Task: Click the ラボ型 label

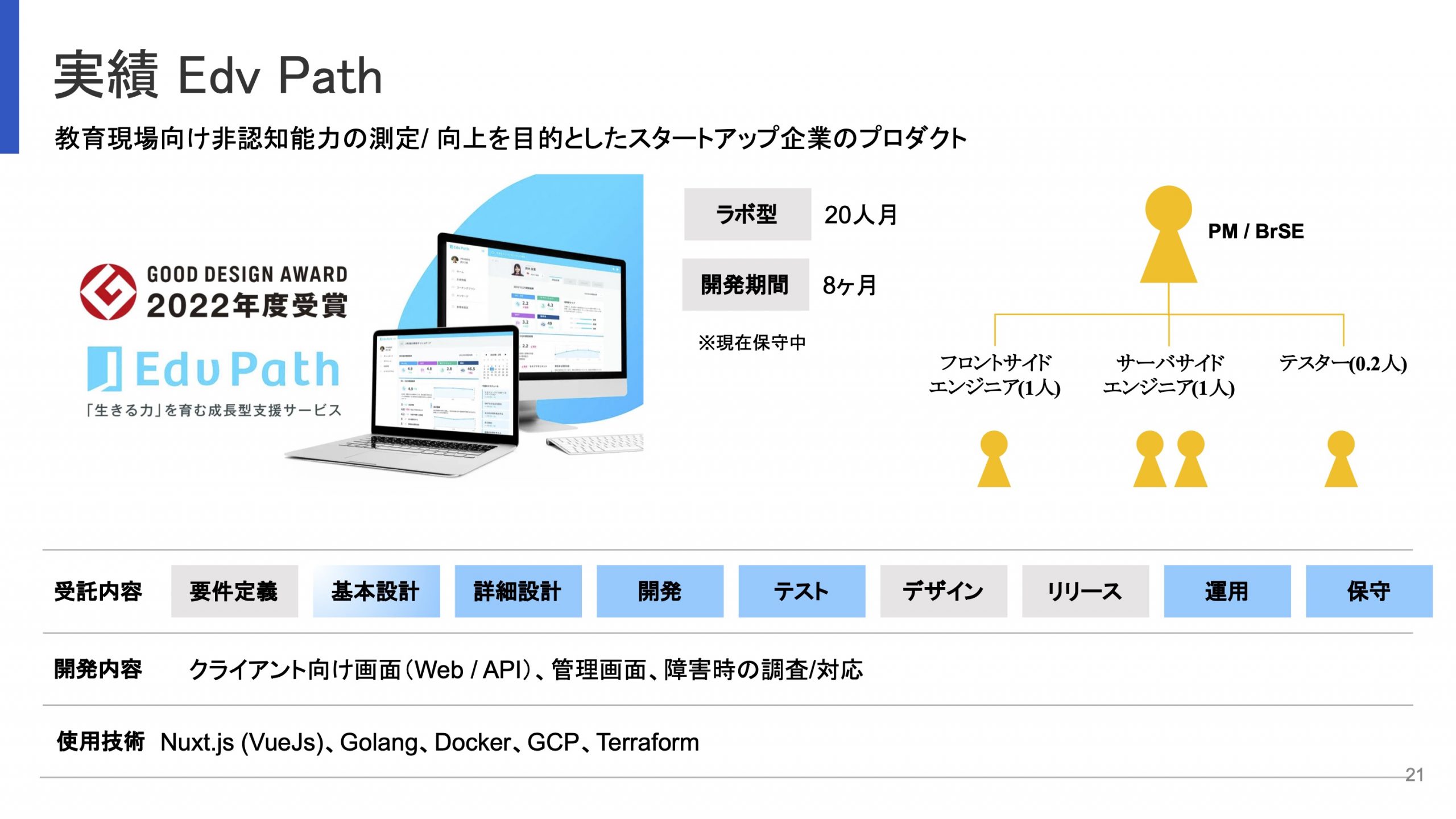Action: pos(747,213)
